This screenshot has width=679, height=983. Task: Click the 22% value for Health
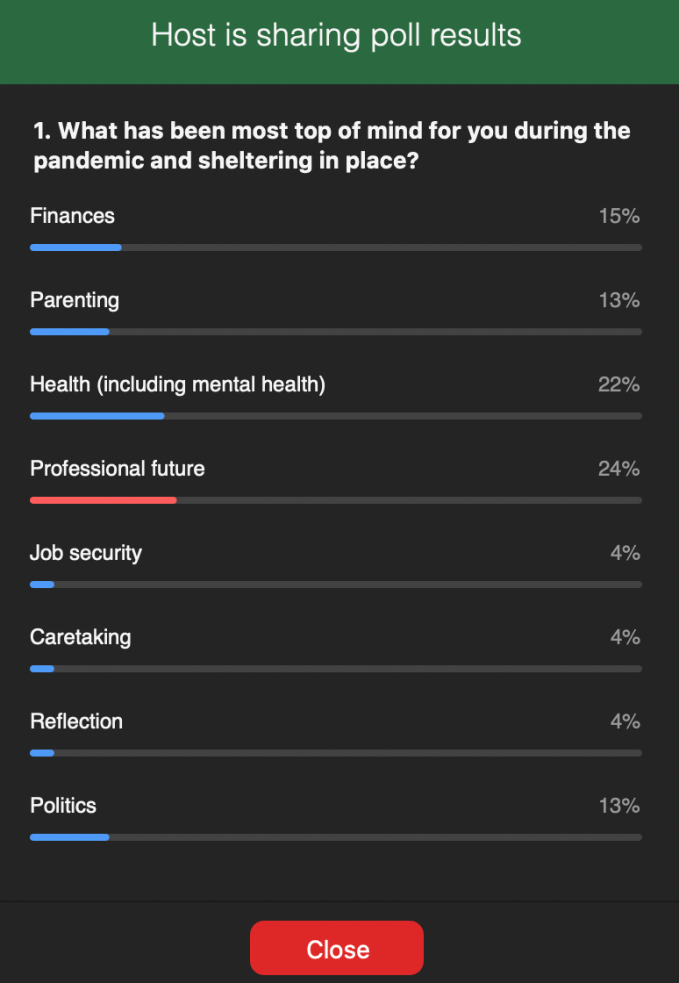(618, 385)
